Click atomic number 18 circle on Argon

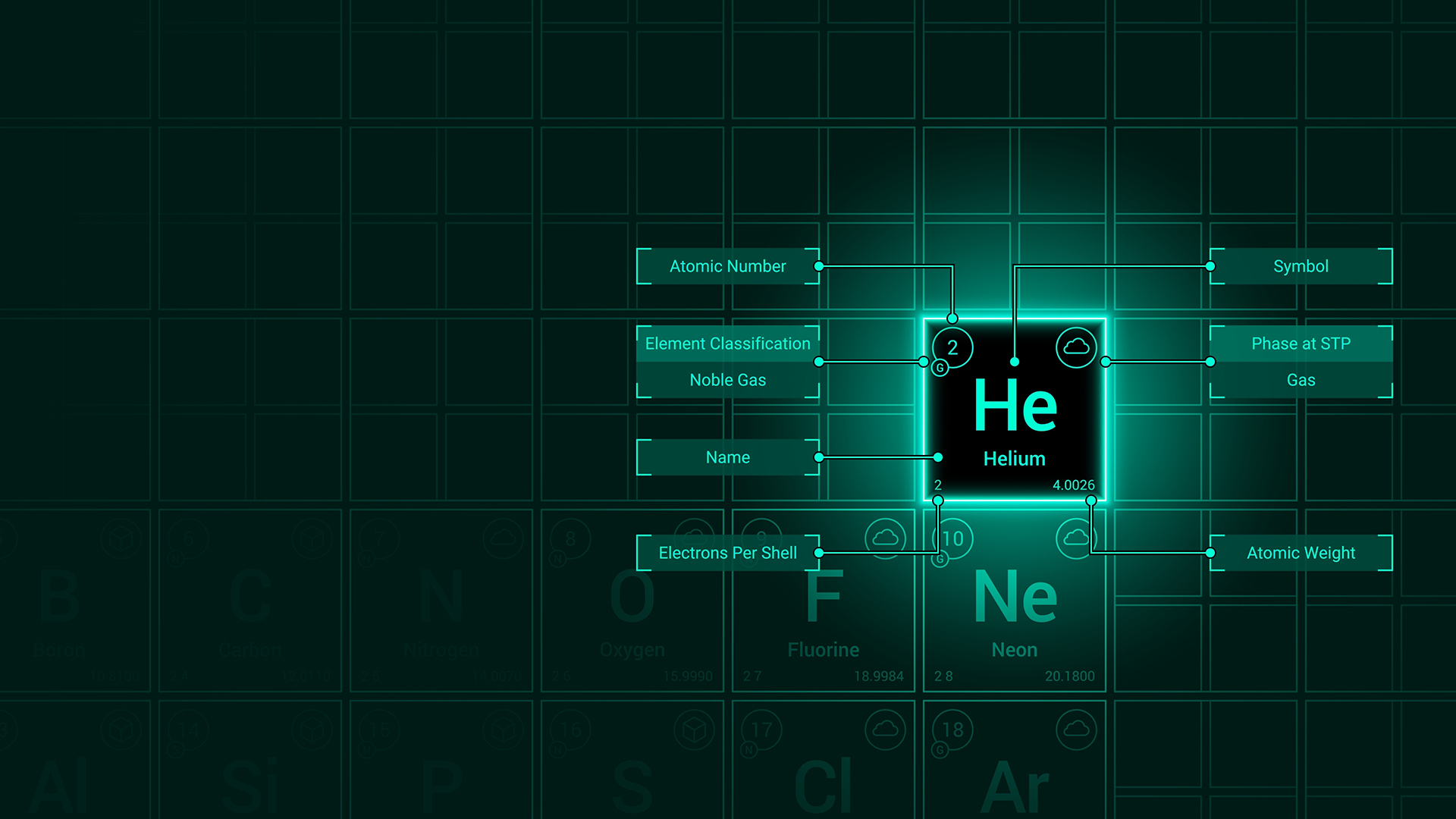[x=952, y=730]
